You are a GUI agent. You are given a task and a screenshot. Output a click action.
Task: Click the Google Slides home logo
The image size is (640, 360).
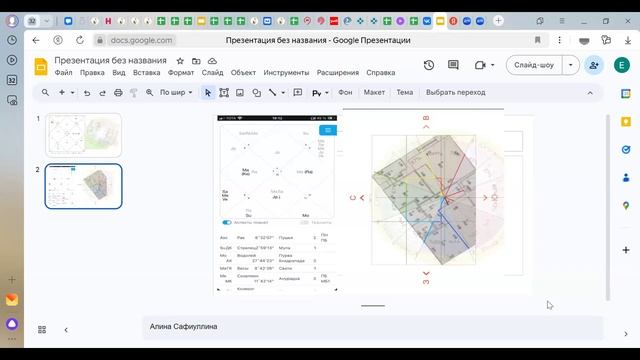pyautogui.click(x=41, y=67)
